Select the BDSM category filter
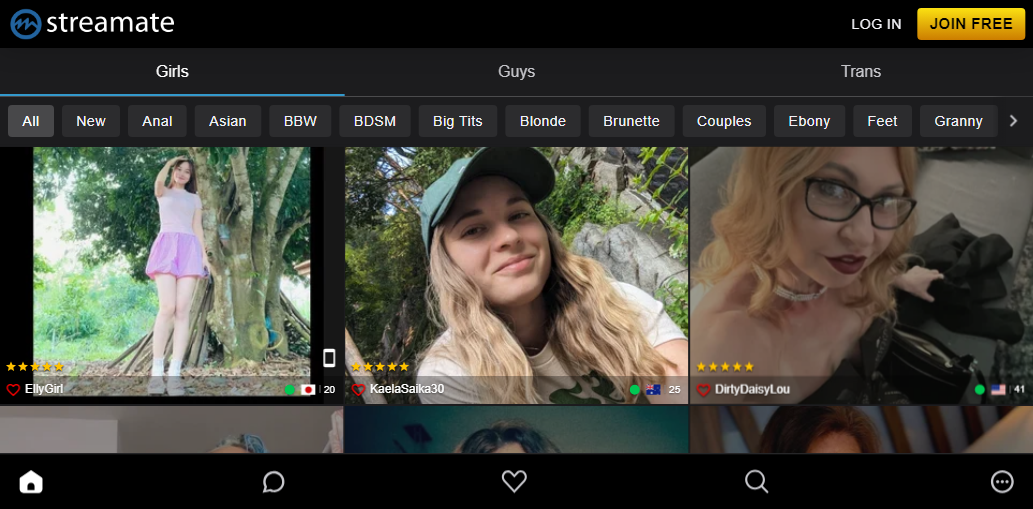The height and width of the screenshot is (509, 1033). pyautogui.click(x=375, y=121)
